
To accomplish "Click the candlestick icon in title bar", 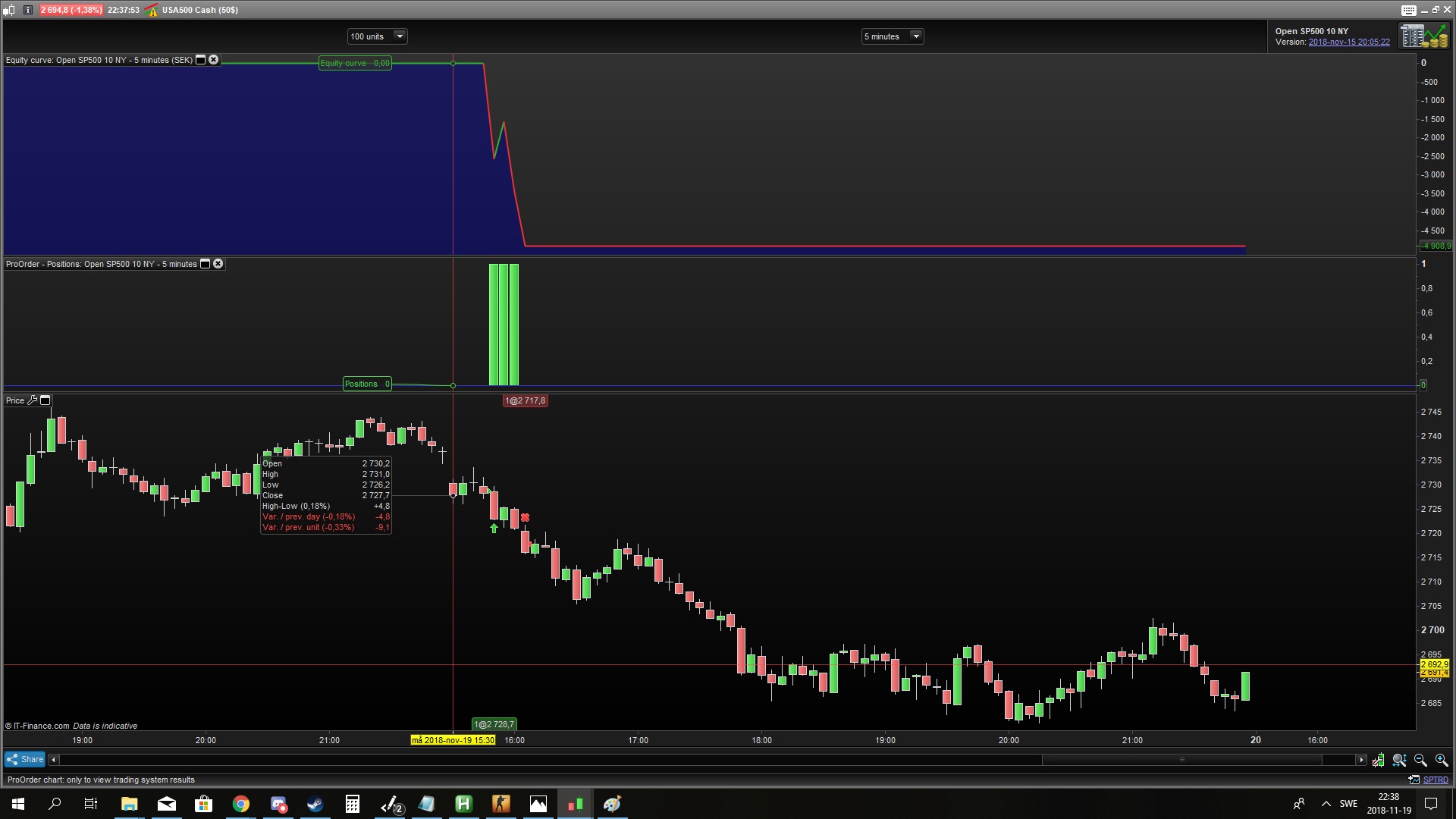I will click(9, 10).
